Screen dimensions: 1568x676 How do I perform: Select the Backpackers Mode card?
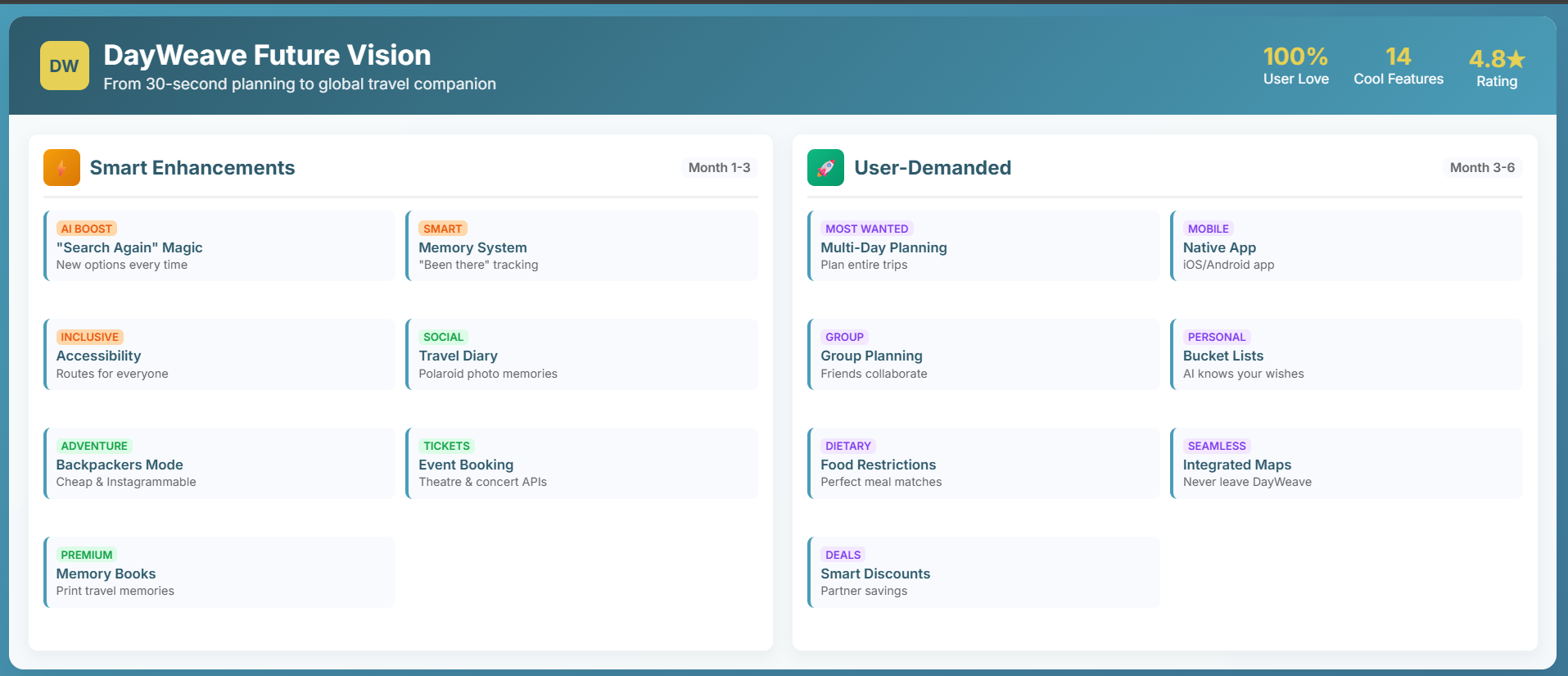coord(219,463)
